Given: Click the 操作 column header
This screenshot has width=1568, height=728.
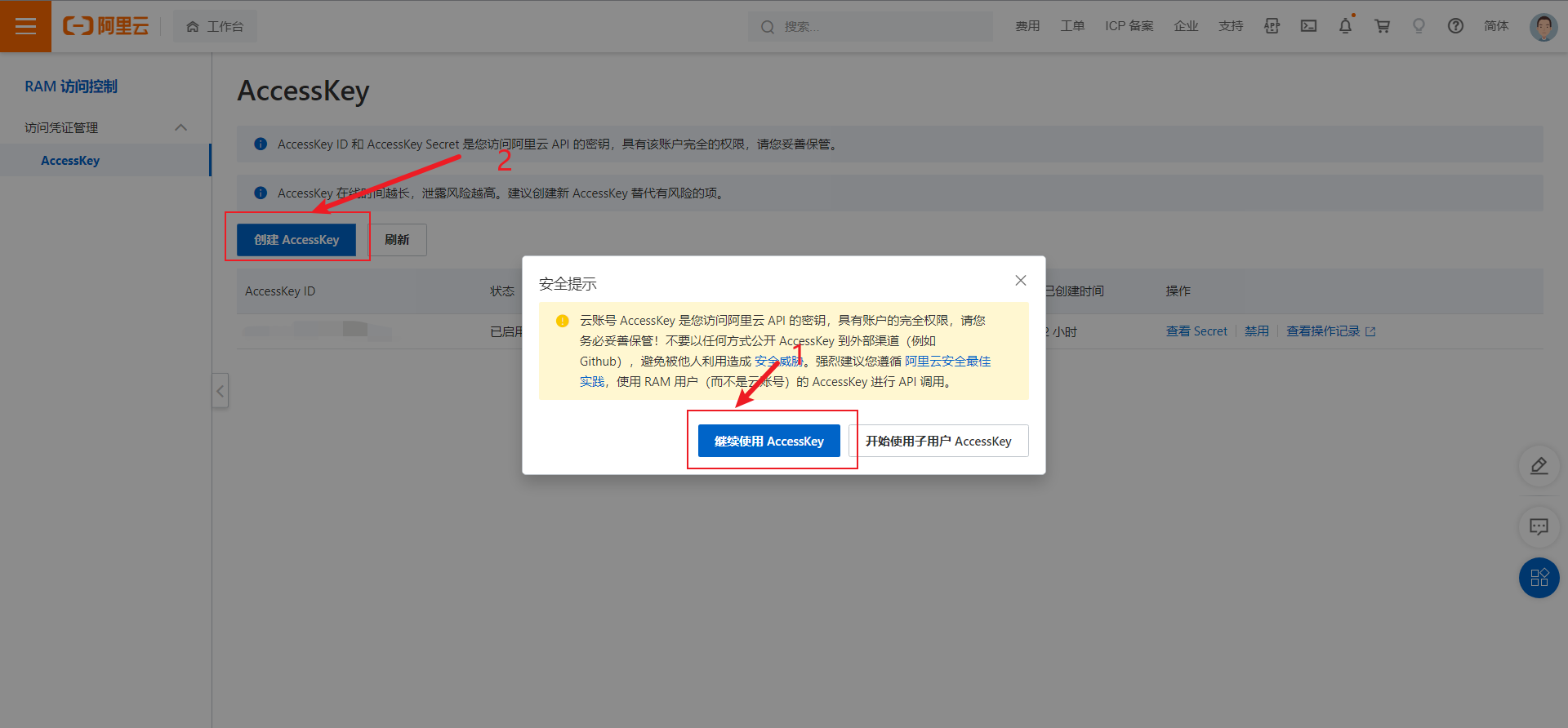Looking at the screenshot, I should (1178, 291).
